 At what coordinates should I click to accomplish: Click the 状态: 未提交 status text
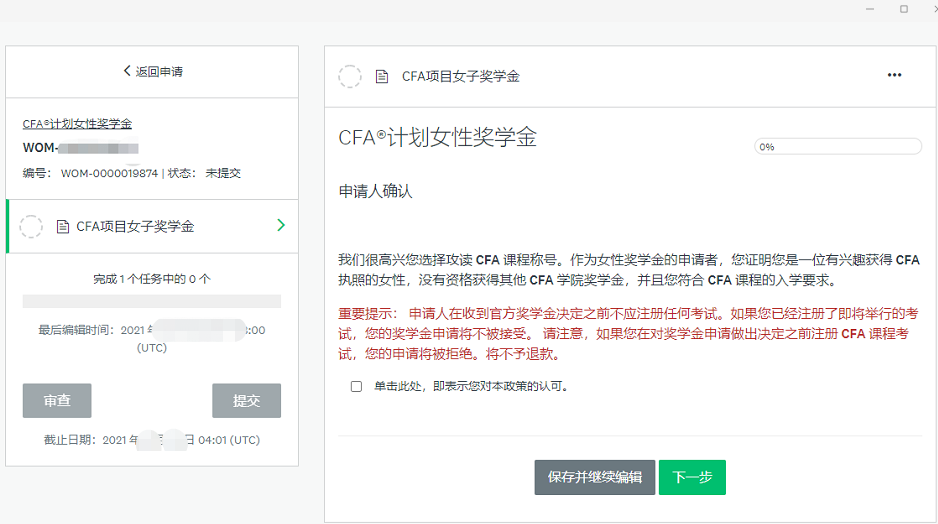204,173
